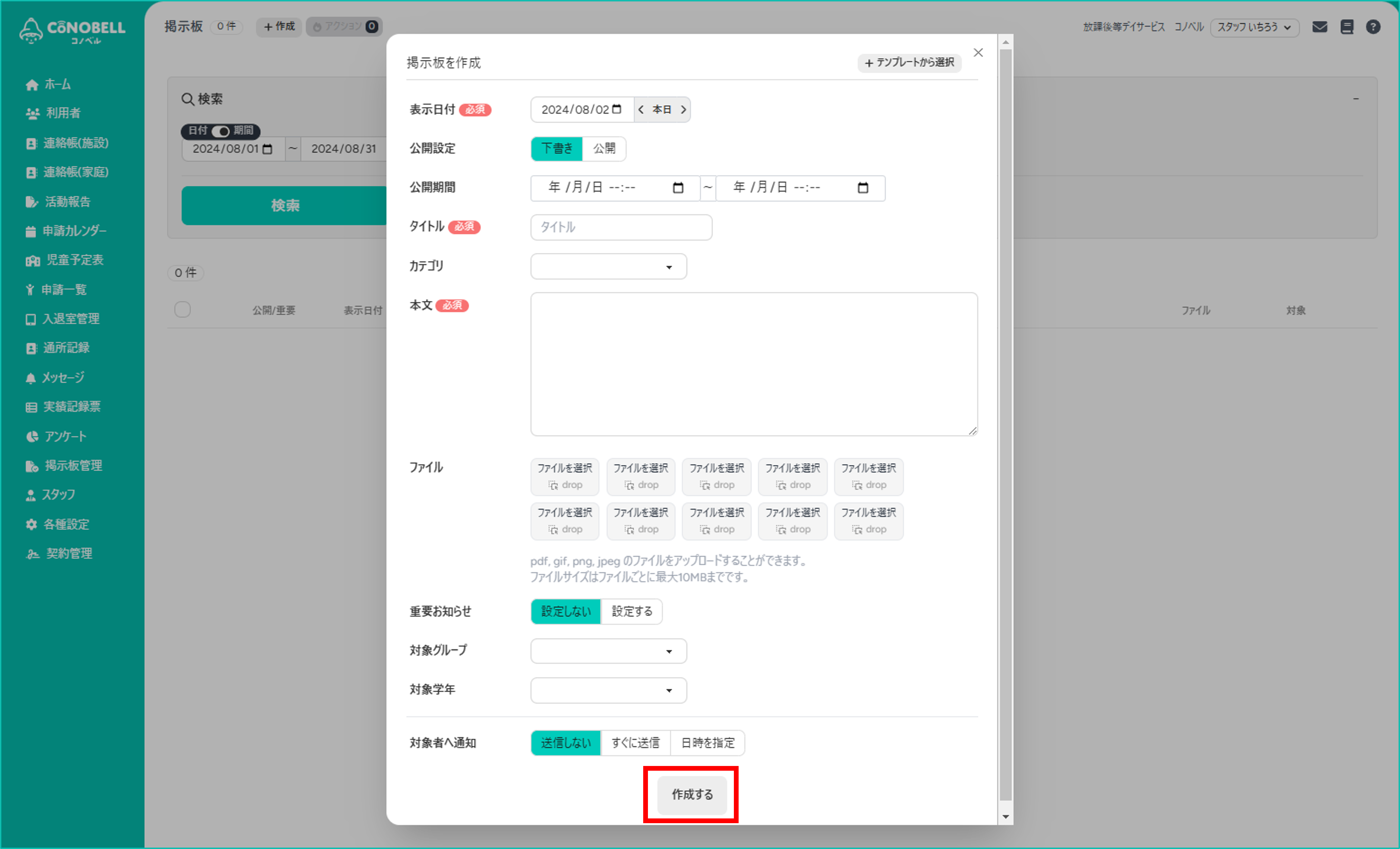
Task: Open the calendar picker for 表示日付
Action: tap(617, 109)
